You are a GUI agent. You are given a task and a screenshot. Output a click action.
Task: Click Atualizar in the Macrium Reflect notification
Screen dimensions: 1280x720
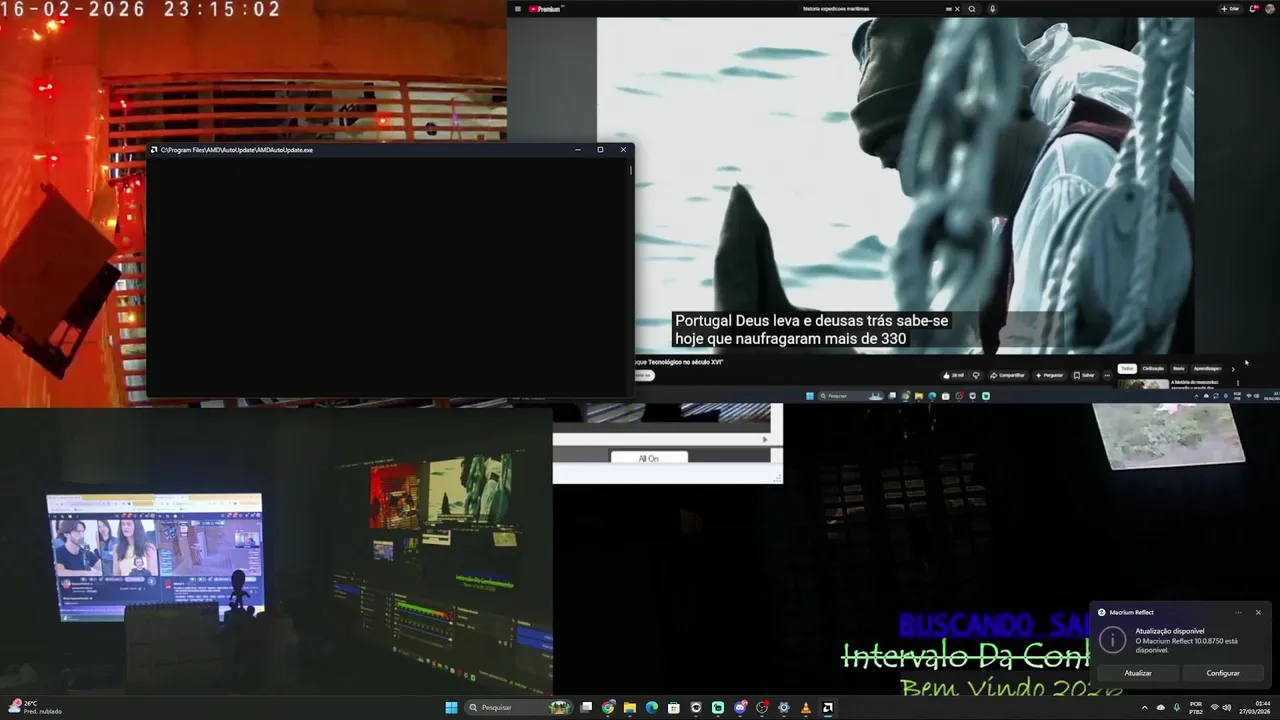pyautogui.click(x=1138, y=673)
